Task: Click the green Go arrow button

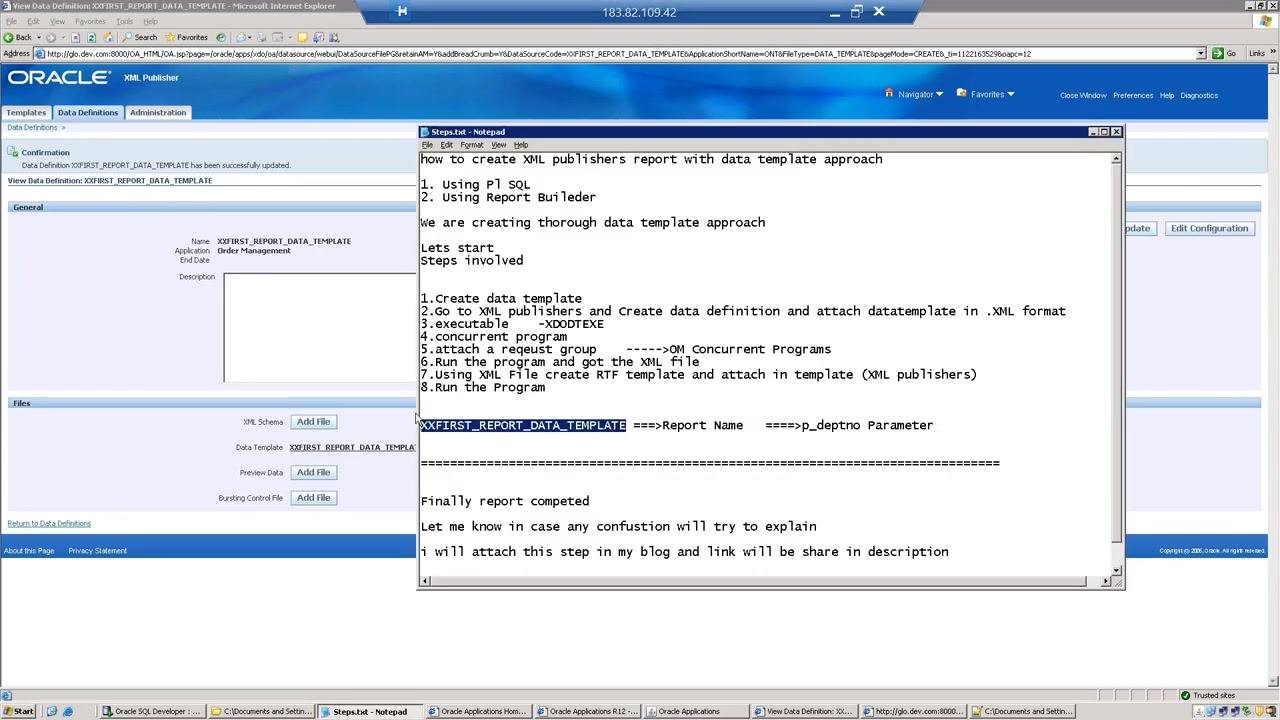Action: 1218,53
